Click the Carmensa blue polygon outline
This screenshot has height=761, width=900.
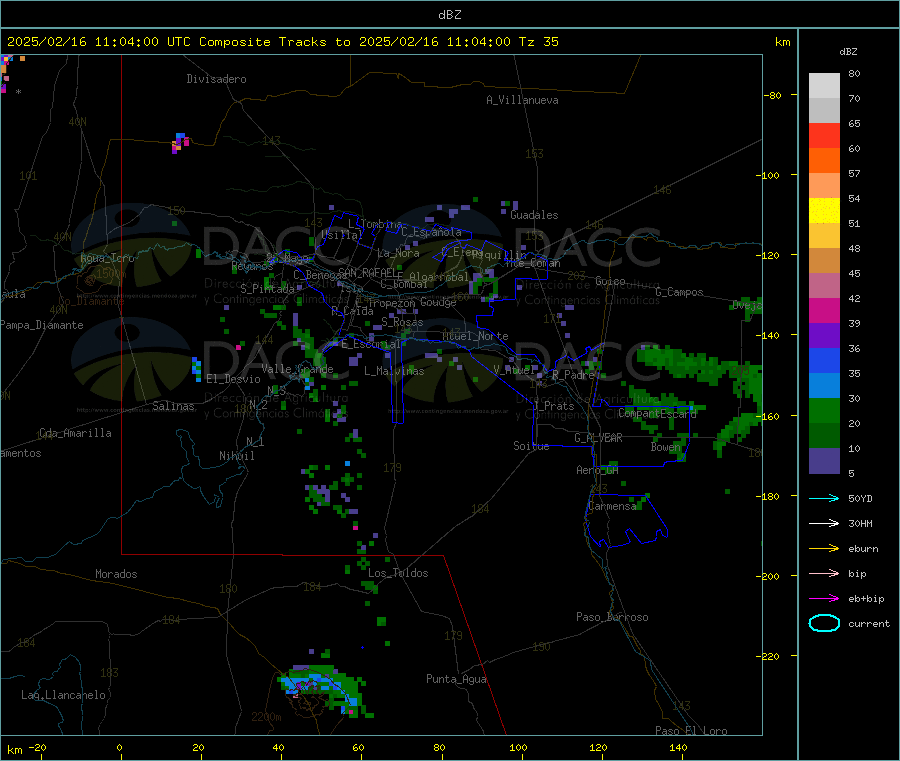626,521
